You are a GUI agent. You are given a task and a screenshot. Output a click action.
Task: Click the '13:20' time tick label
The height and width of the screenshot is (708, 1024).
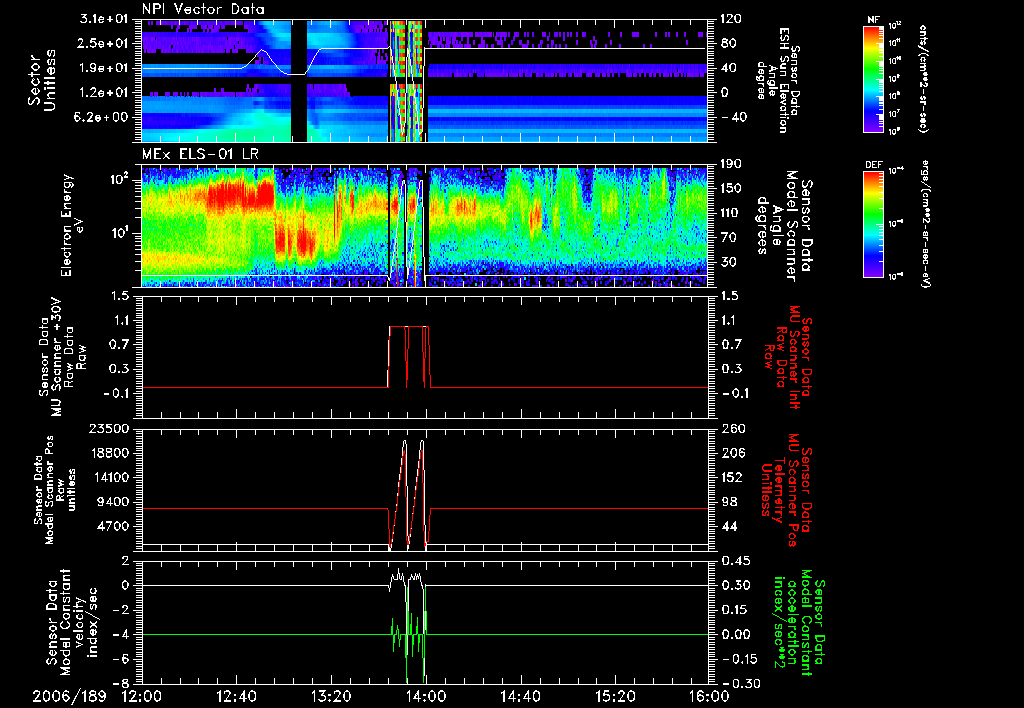click(x=331, y=696)
